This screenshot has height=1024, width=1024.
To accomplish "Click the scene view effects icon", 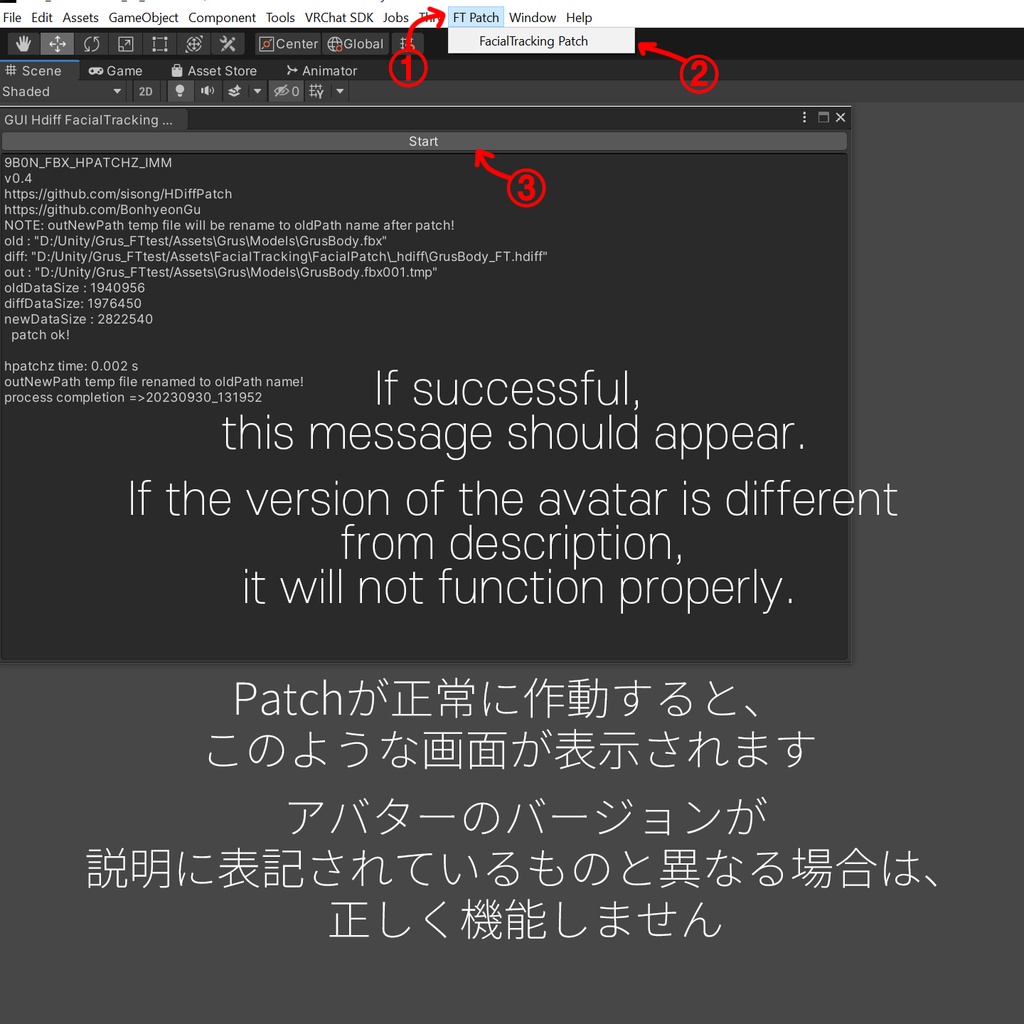I will 233,91.
